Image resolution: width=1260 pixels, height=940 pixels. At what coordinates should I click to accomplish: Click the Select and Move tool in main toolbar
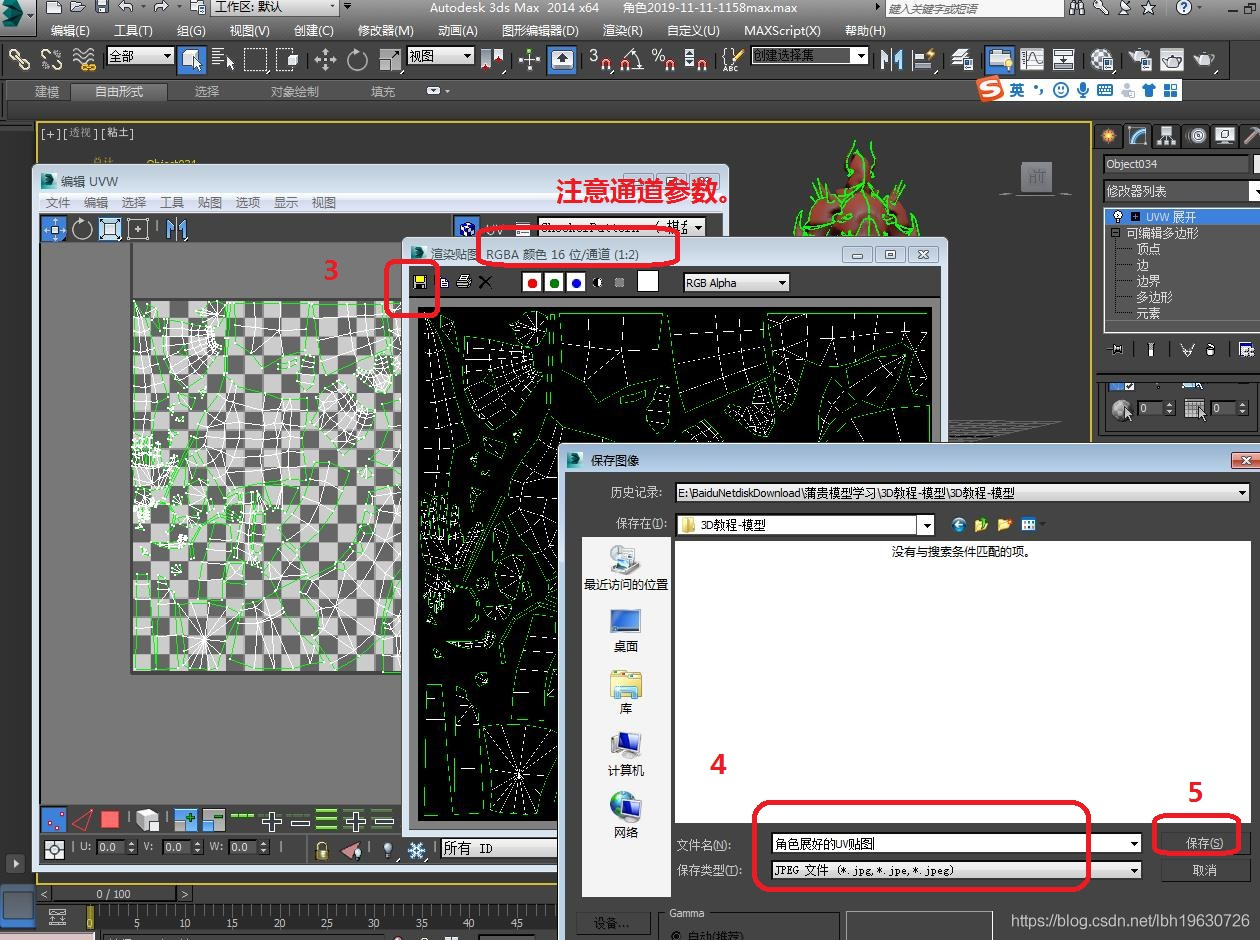click(x=325, y=60)
